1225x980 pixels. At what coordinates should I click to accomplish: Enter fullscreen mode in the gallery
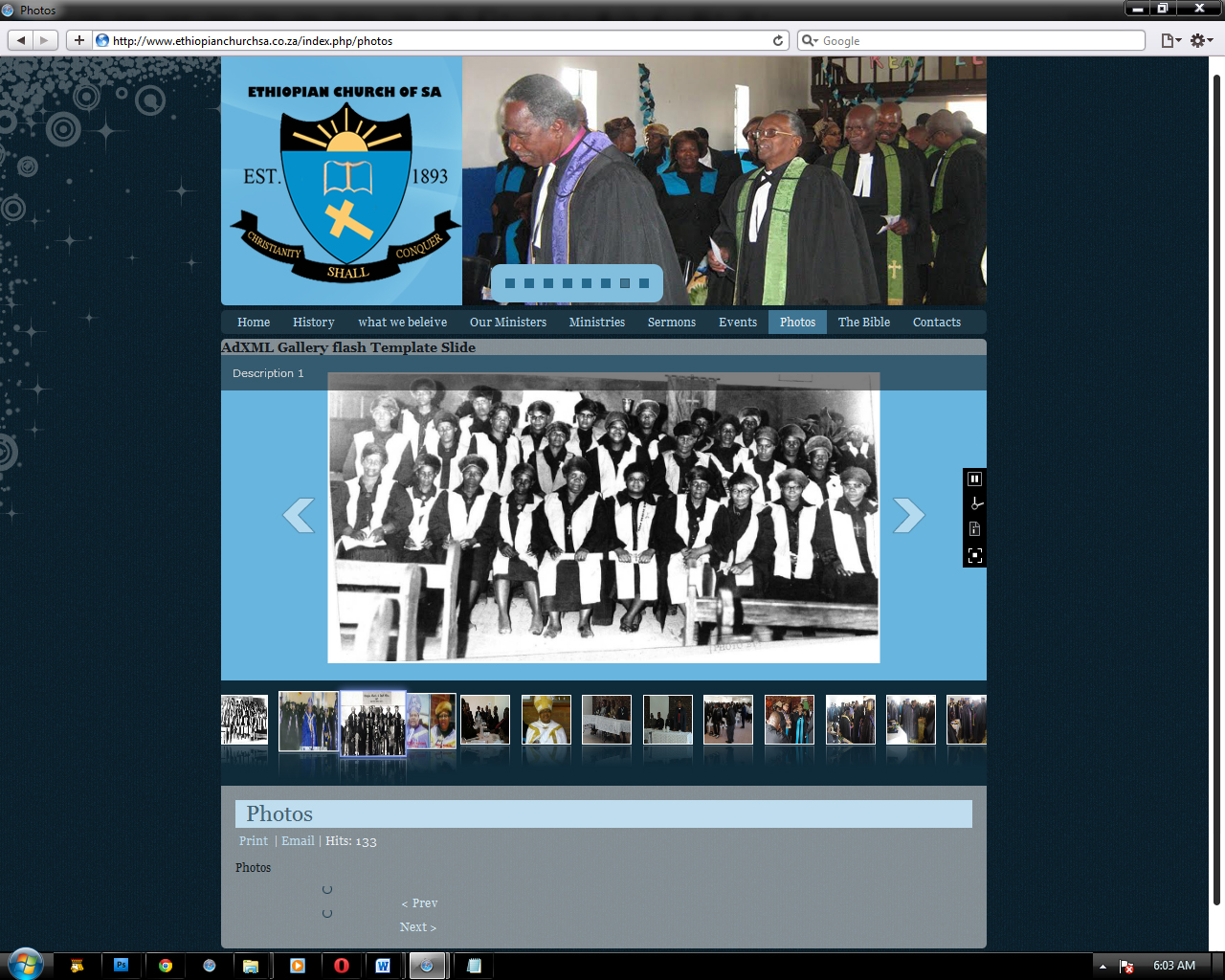[x=974, y=555]
